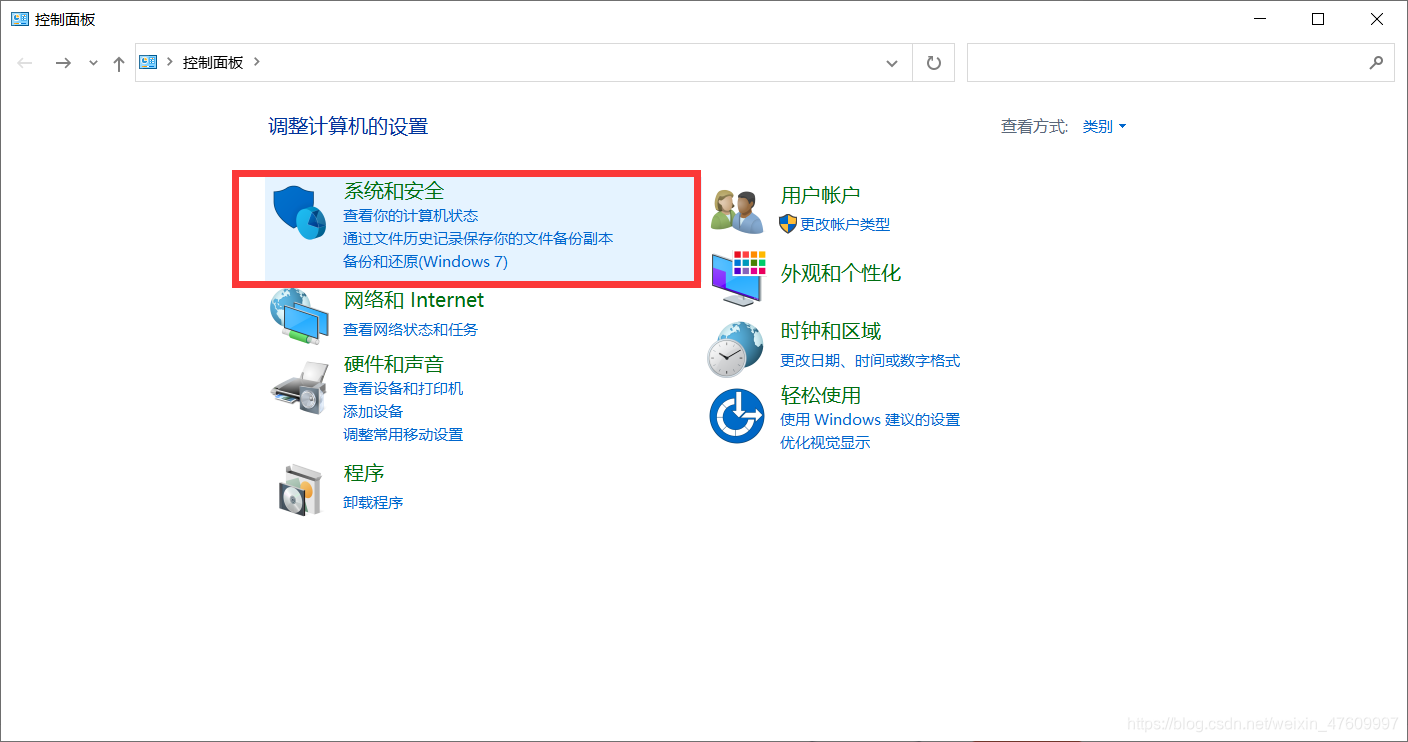Open the recent locations dropdown arrow
The image size is (1408, 742).
pyautogui.click(x=93, y=63)
